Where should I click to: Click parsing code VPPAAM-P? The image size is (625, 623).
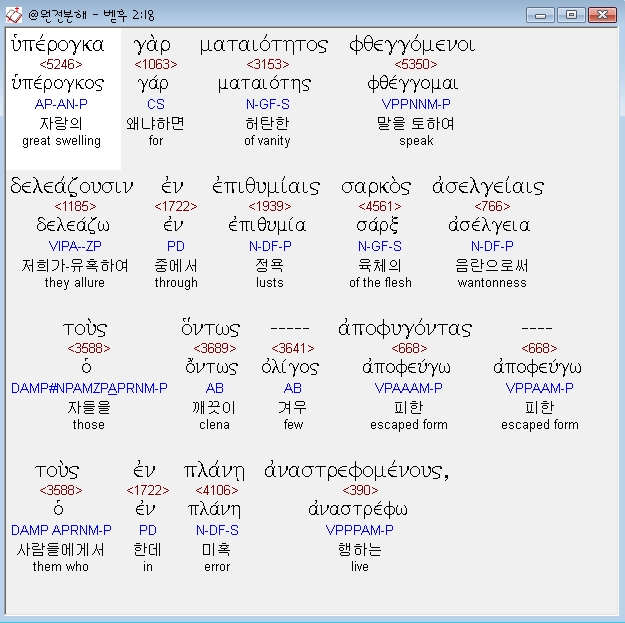click(x=539, y=388)
